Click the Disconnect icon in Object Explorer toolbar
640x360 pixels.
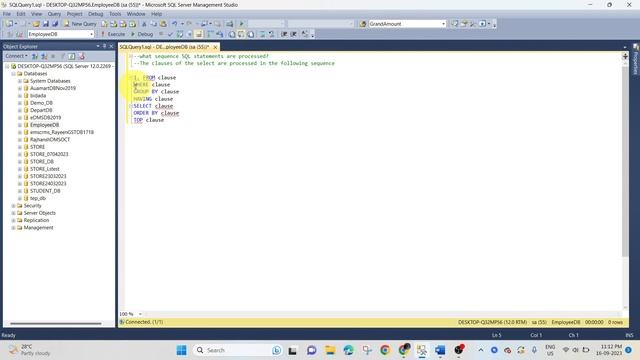pyautogui.click(x=44, y=56)
